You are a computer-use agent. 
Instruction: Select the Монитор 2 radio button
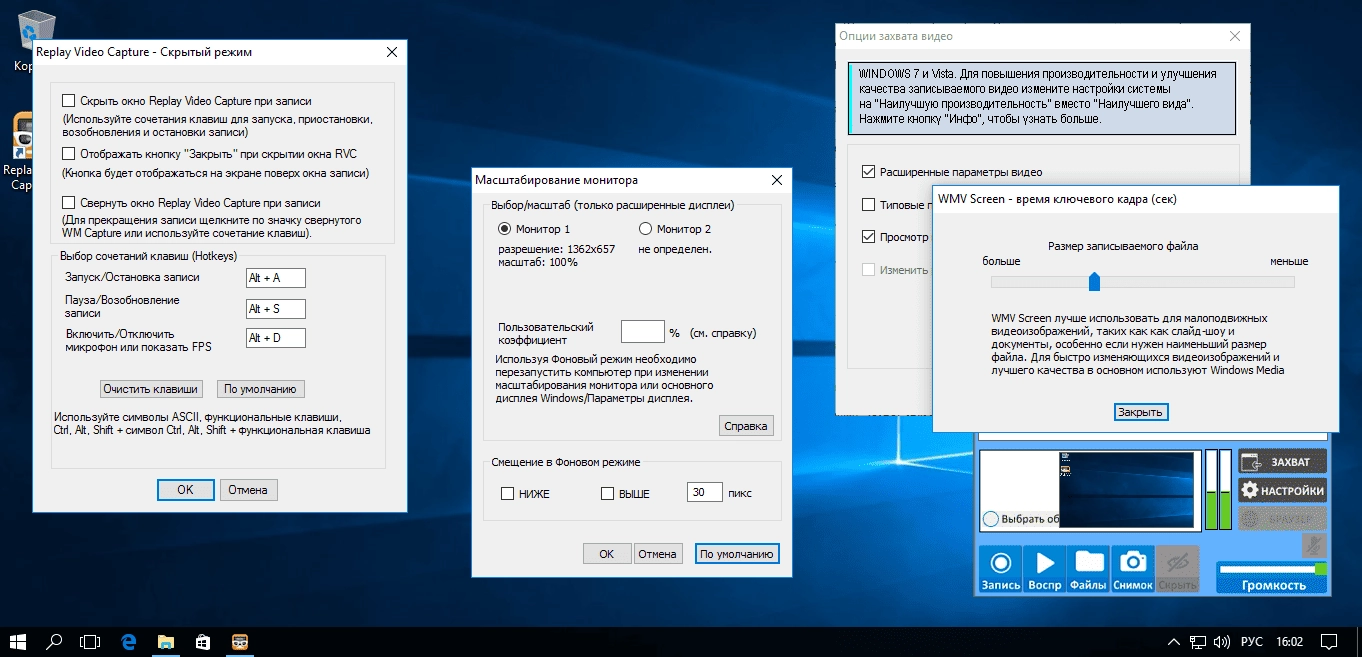pos(645,229)
